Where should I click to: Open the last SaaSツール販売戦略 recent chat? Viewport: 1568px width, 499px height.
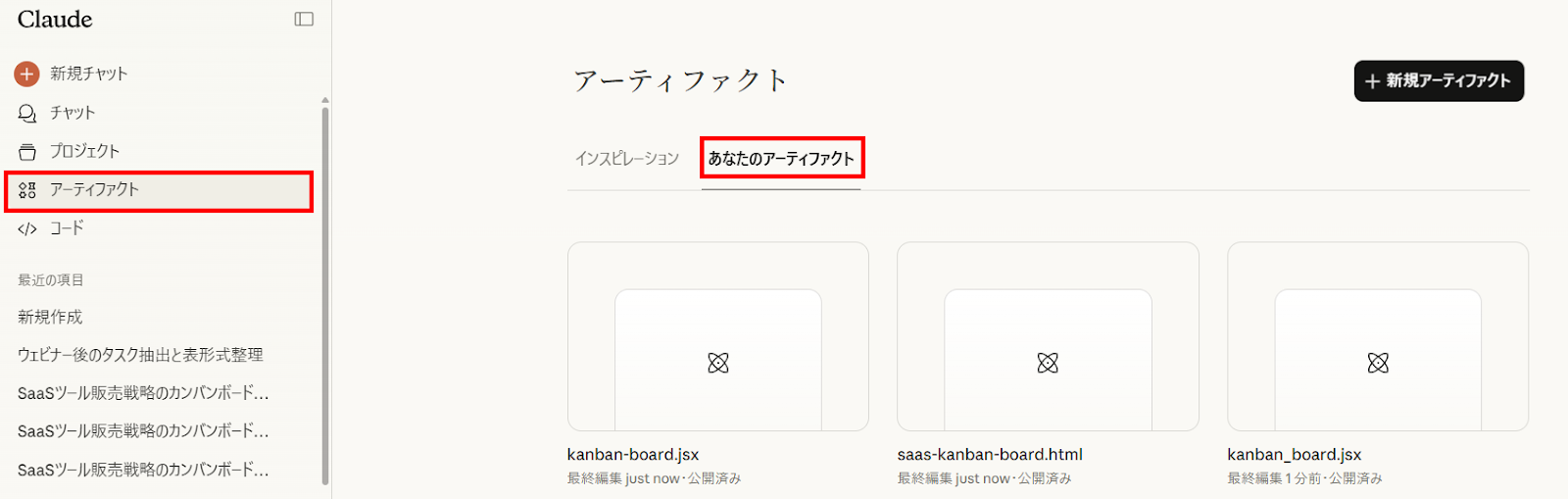(x=143, y=470)
